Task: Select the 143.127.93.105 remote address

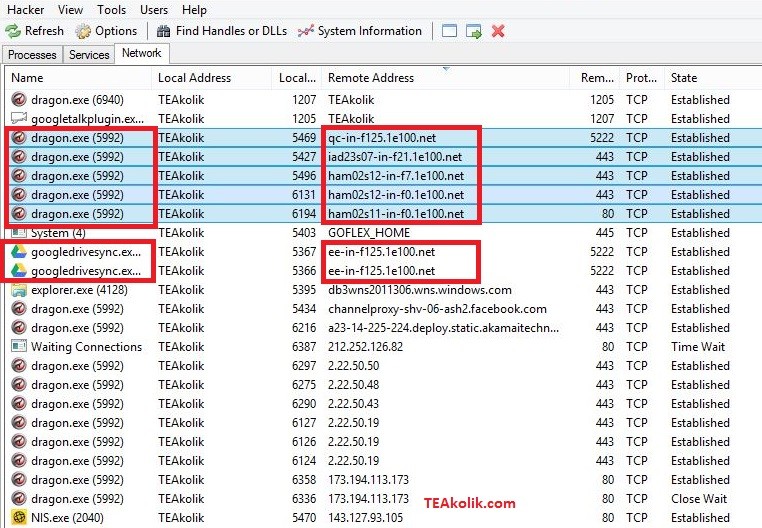Action: [x=365, y=517]
